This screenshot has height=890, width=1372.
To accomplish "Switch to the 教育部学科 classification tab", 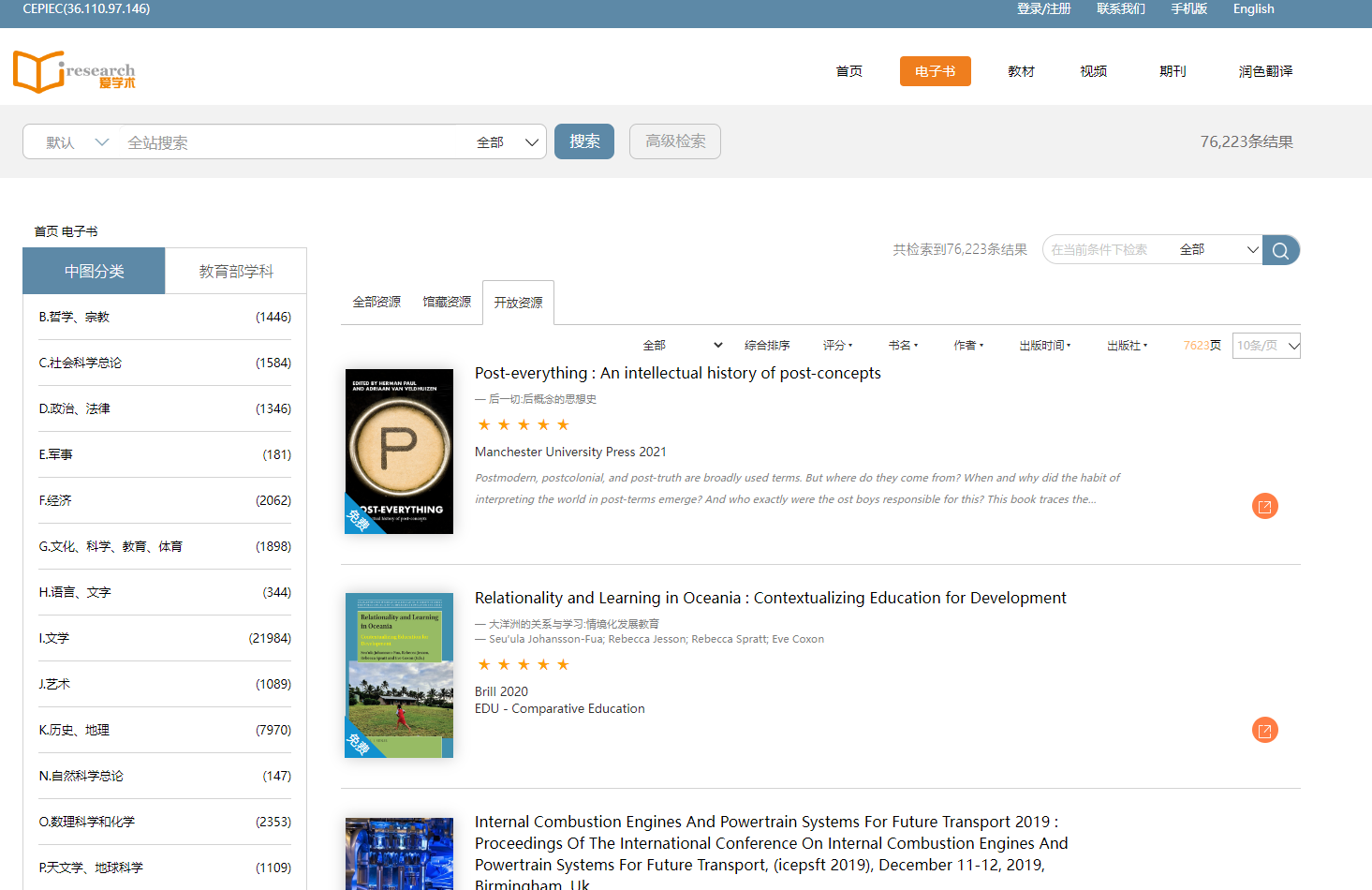I will [236, 272].
